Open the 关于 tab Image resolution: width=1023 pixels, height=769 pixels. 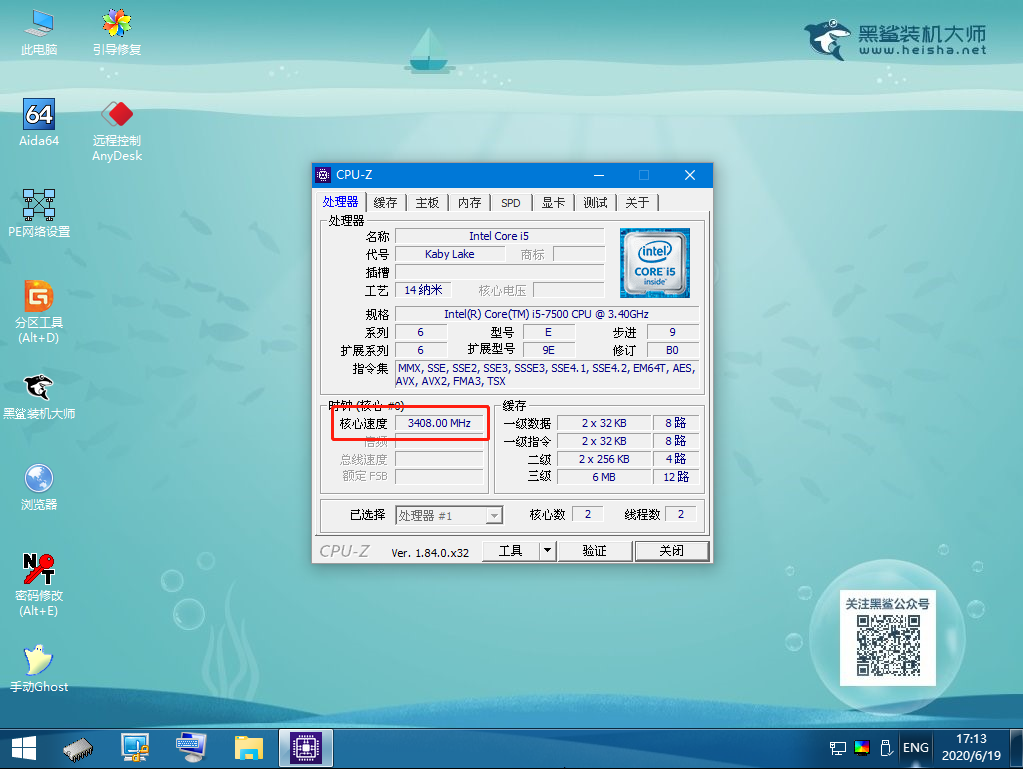pyautogui.click(x=637, y=203)
